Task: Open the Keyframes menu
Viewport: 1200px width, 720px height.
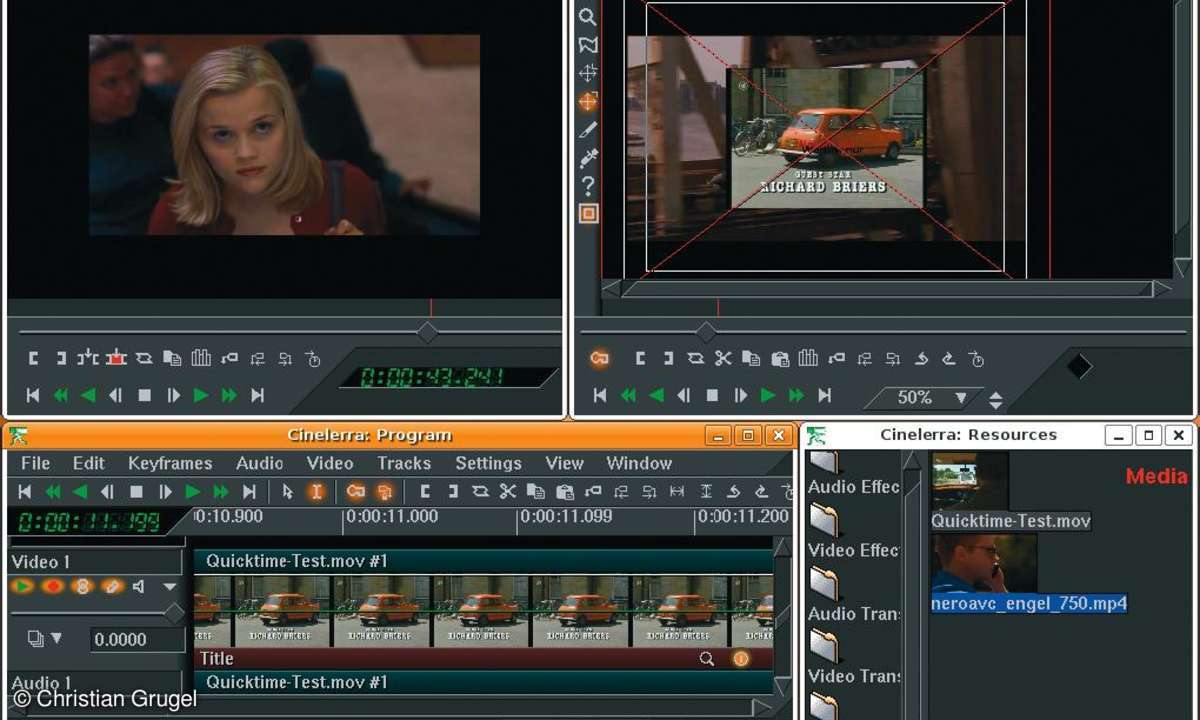Action: pyautogui.click(x=170, y=463)
